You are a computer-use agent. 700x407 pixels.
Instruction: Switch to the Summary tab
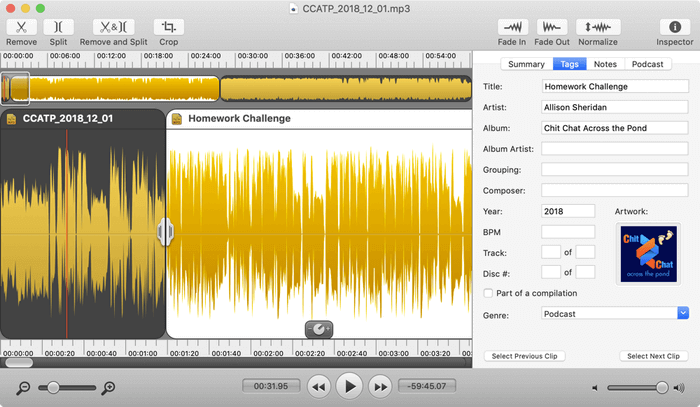pos(526,64)
